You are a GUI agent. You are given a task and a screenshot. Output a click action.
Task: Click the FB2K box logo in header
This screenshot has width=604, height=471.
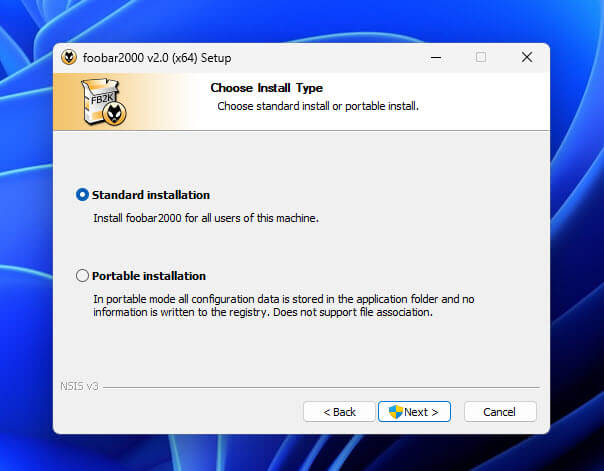pos(102,104)
